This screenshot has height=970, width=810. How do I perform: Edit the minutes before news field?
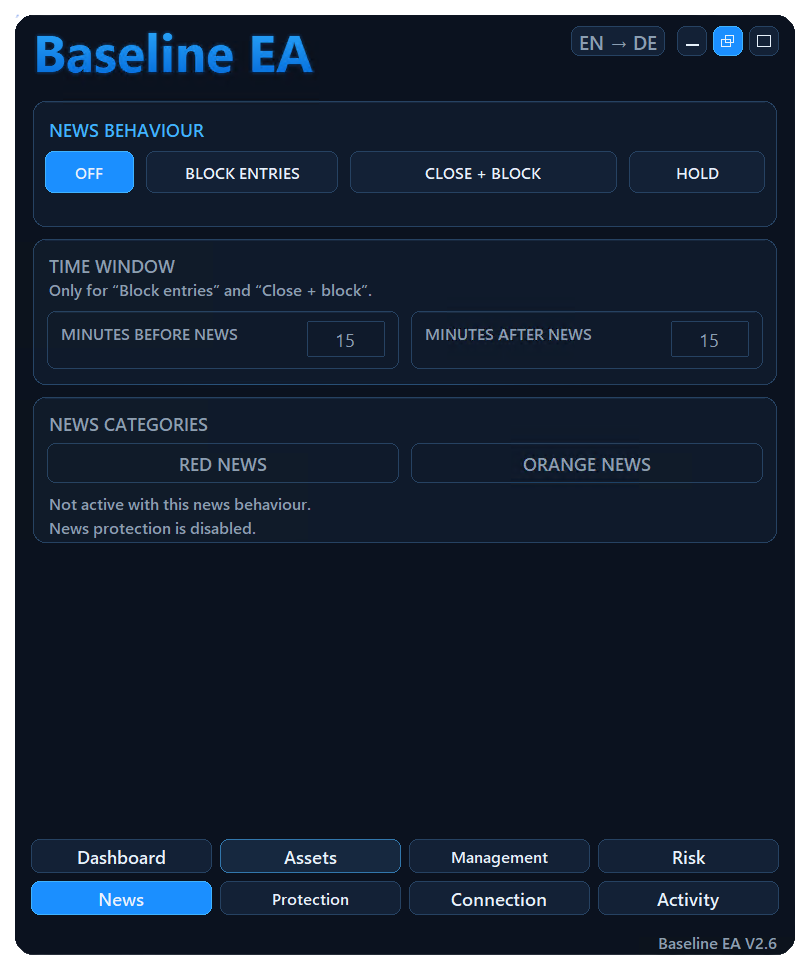[x=346, y=340]
